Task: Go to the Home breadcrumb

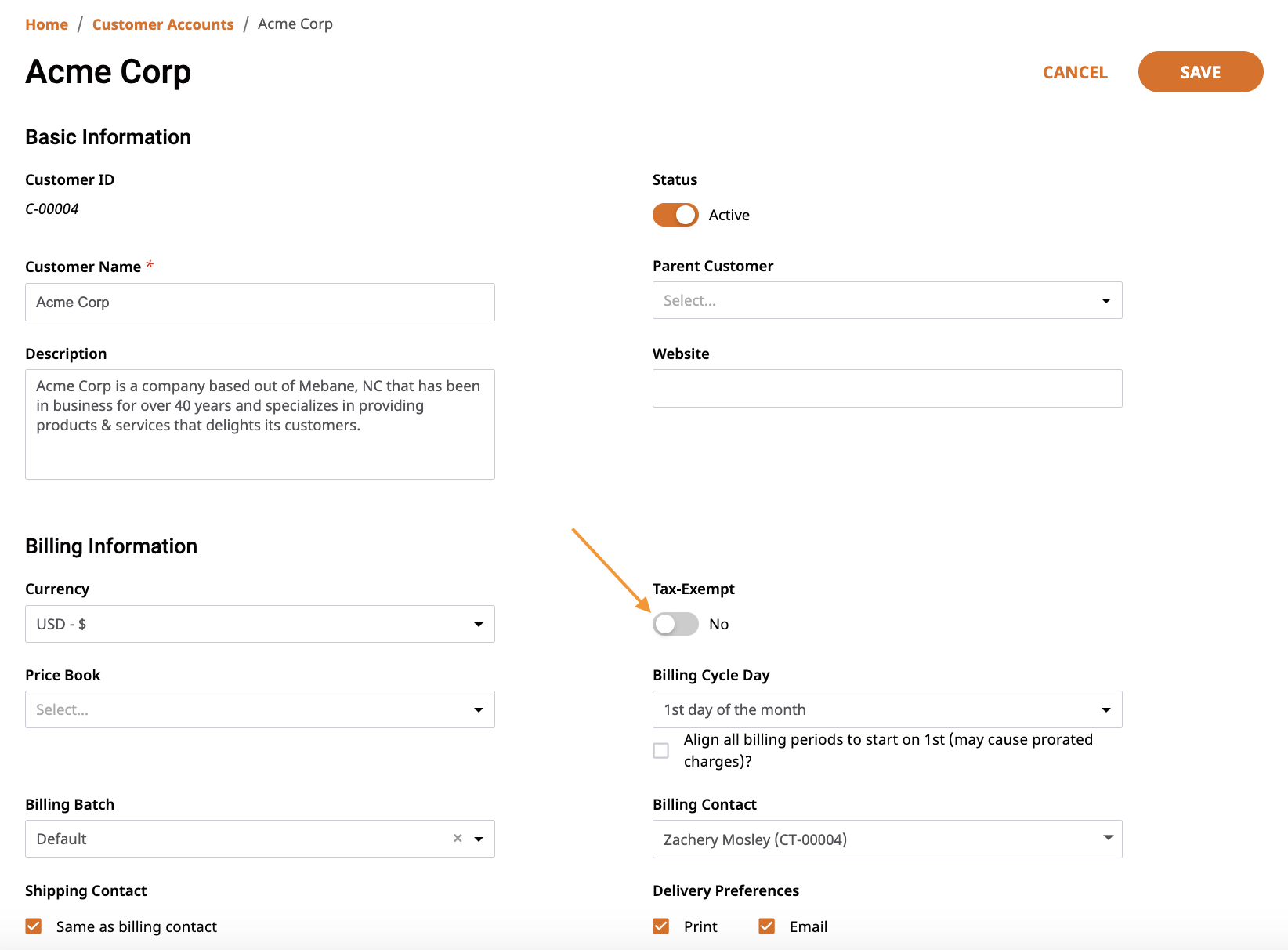Action: point(47,24)
